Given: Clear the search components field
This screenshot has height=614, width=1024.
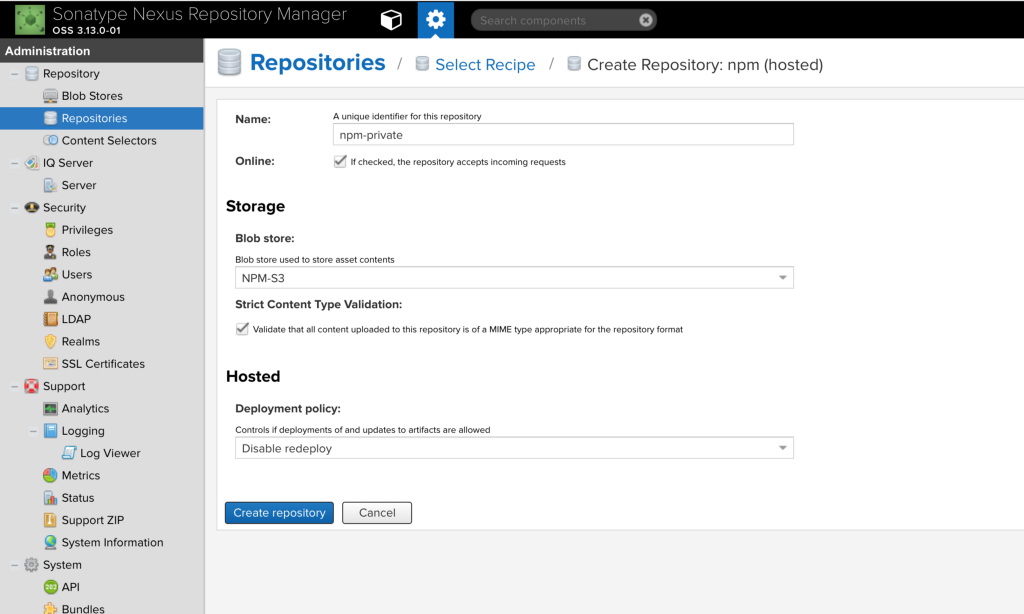Looking at the screenshot, I should coord(646,20).
